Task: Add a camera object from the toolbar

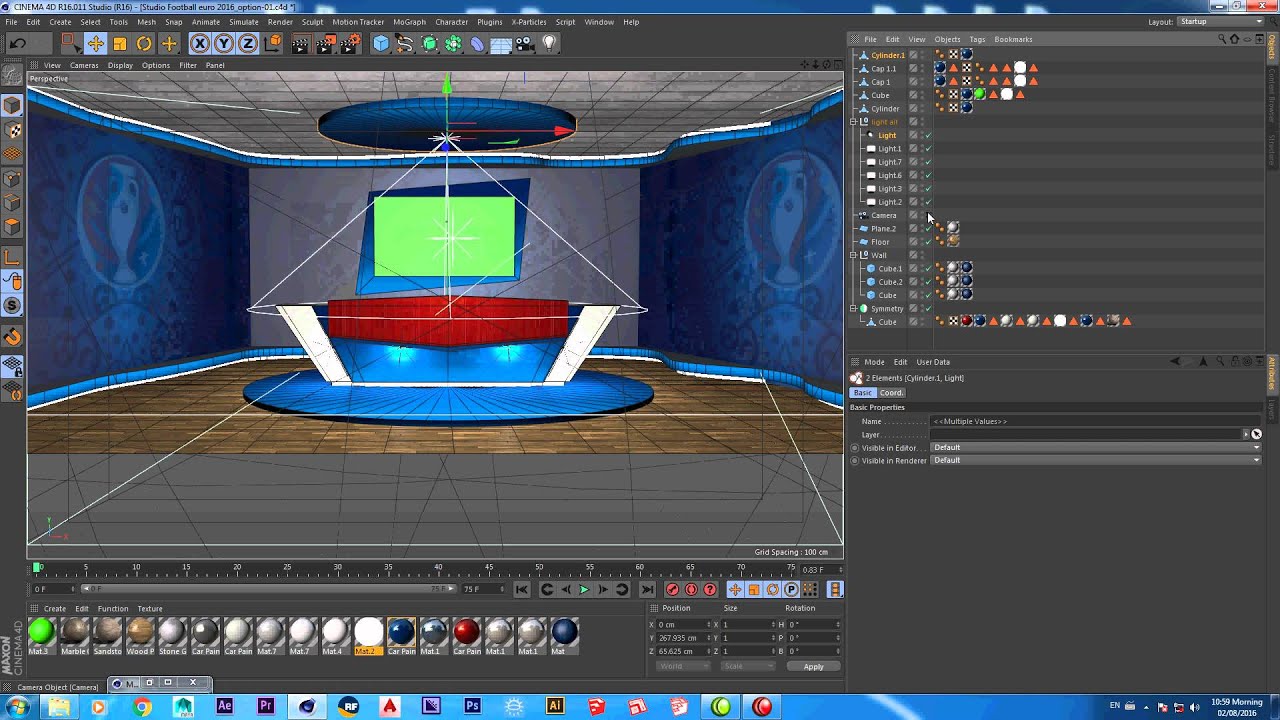Action: [x=525, y=43]
